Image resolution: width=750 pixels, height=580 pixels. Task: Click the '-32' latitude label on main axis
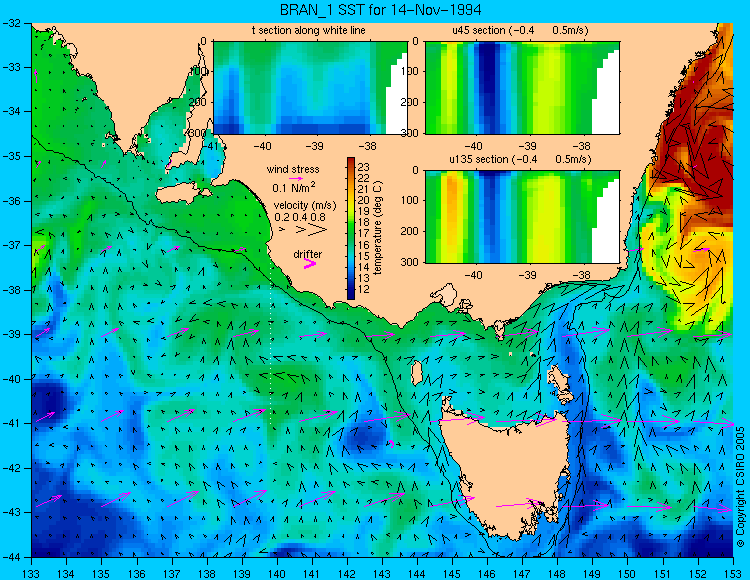click(x=11, y=23)
